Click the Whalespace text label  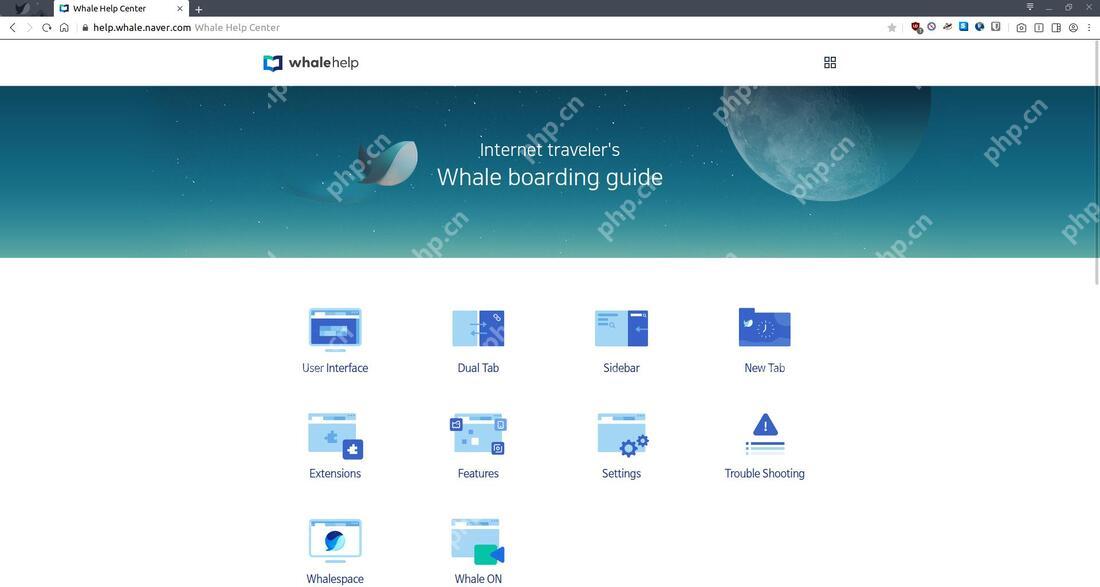pos(335,579)
